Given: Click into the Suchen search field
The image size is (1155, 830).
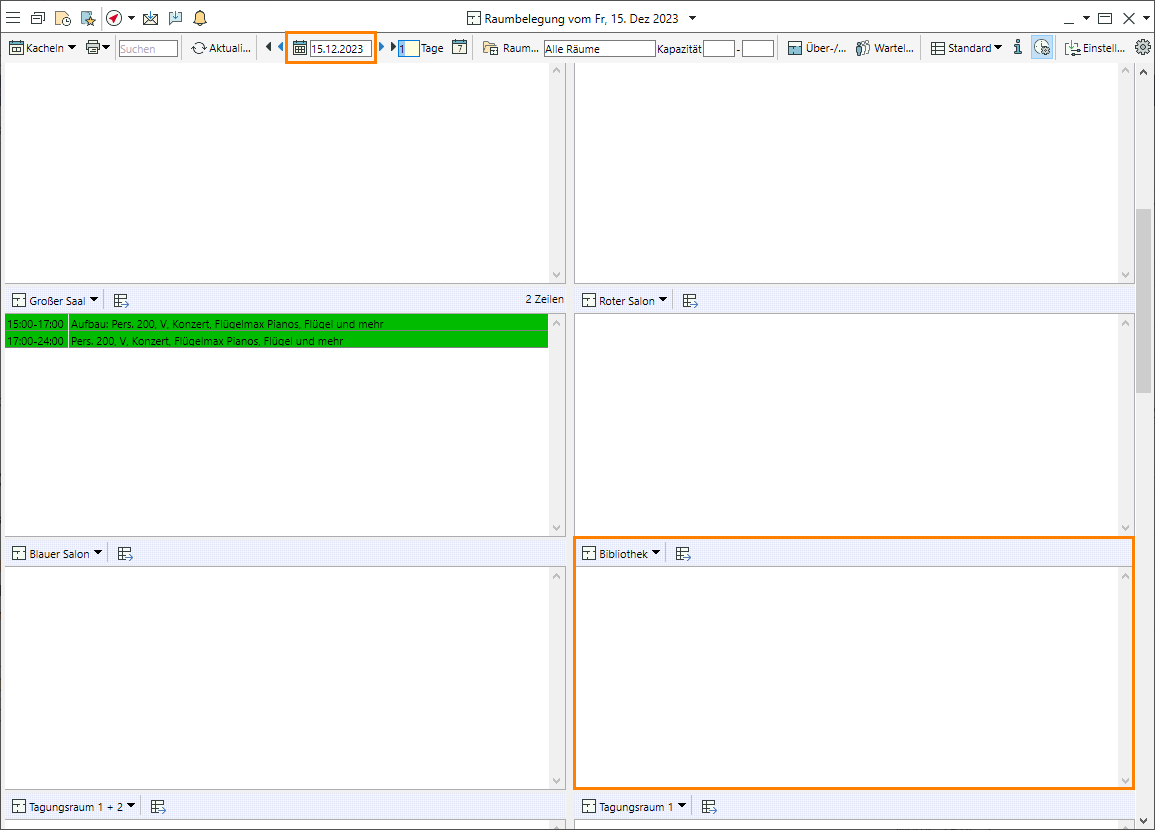Looking at the screenshot, I should point(148,48).
